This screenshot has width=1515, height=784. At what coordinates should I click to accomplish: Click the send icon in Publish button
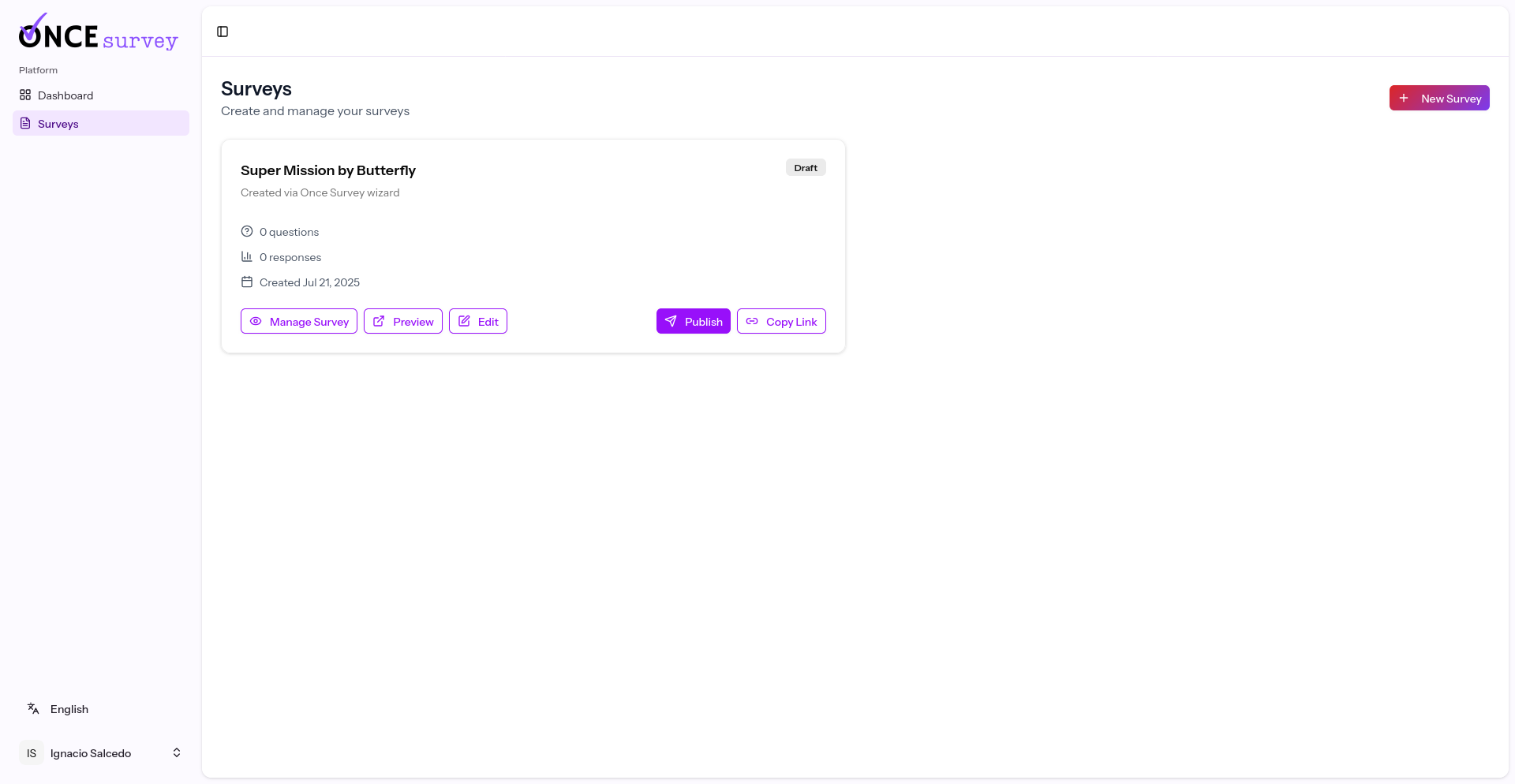coord(671,321)
